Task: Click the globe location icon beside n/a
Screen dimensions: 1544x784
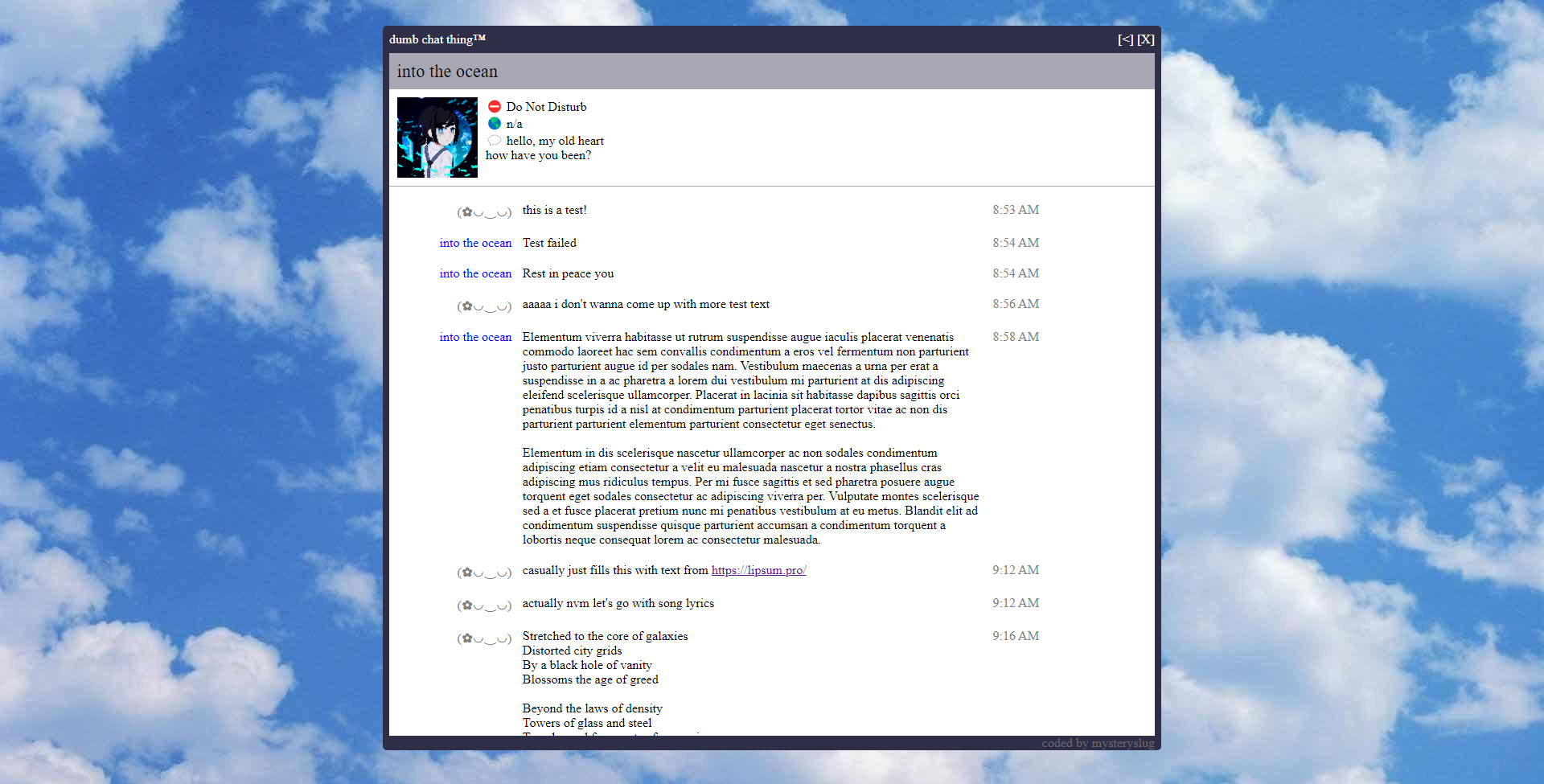Action: pyautogui.click(x=495, y=124)
